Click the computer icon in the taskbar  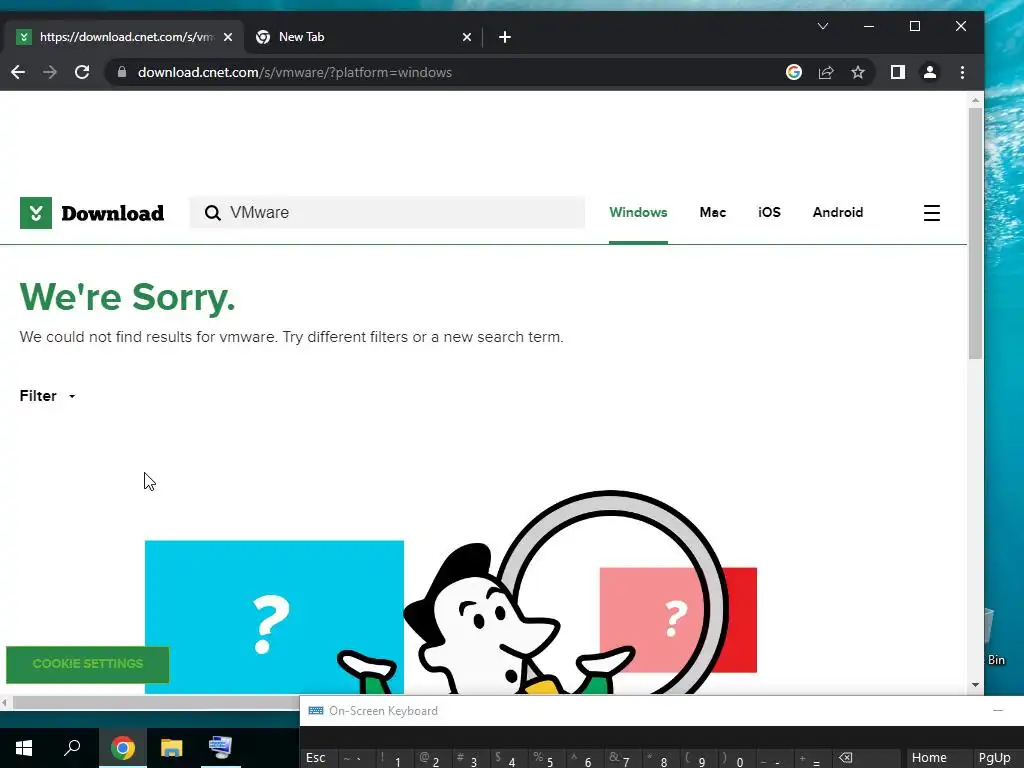[x=220, y=748]
